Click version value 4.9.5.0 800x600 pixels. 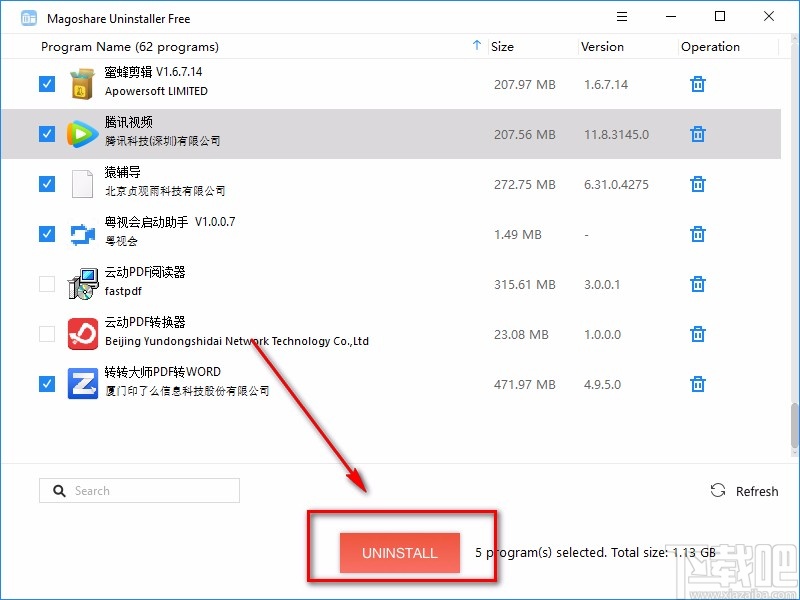(602, 385)
